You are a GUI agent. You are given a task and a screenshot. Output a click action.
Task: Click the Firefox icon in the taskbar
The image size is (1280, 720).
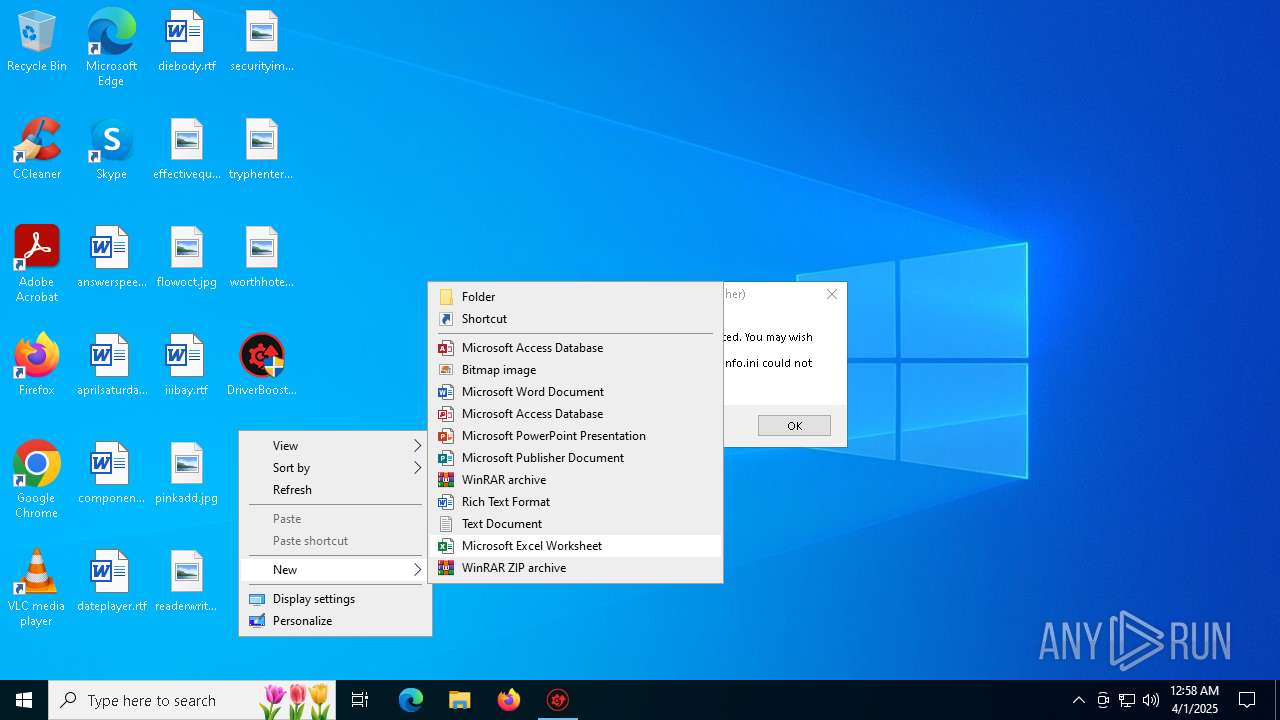(x=508, y=700)
